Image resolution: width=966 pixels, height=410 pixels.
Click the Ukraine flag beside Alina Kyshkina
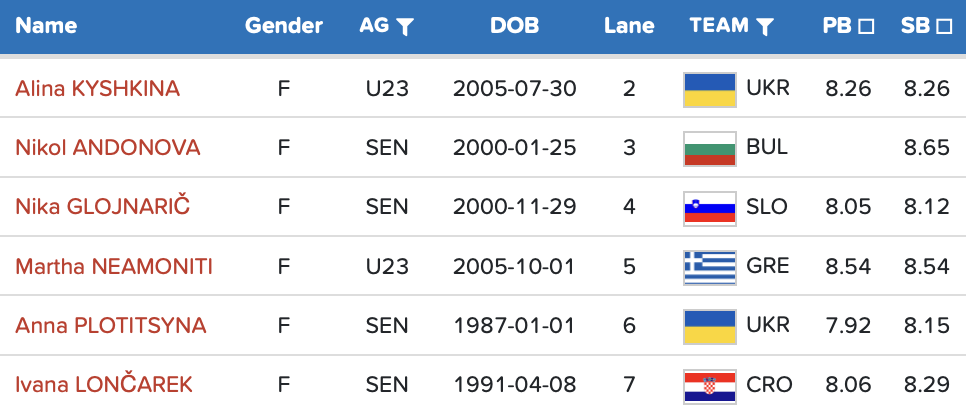click(x=710, y=89)
